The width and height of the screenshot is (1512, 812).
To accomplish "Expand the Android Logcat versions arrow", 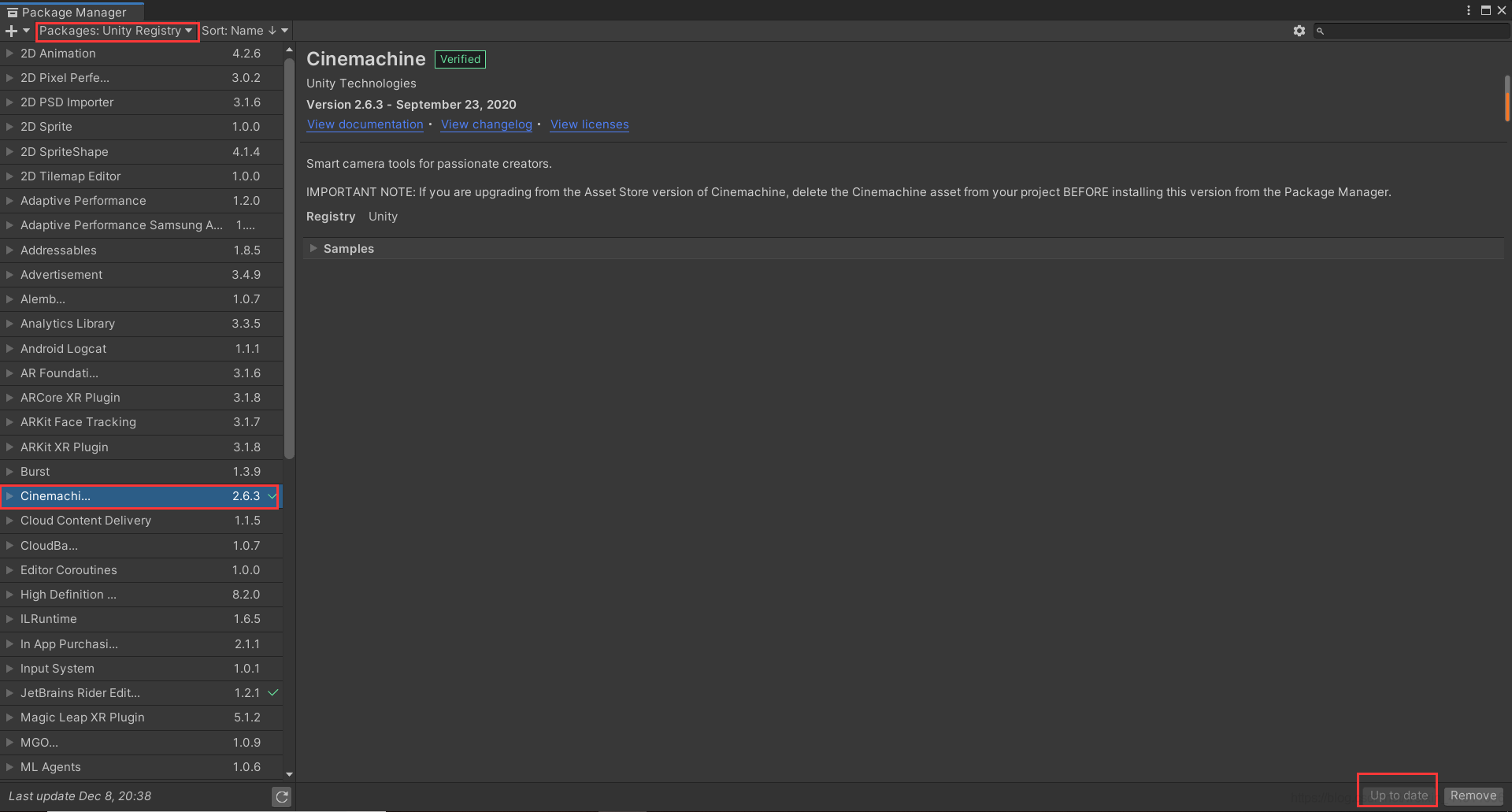I will pos(9,349).
